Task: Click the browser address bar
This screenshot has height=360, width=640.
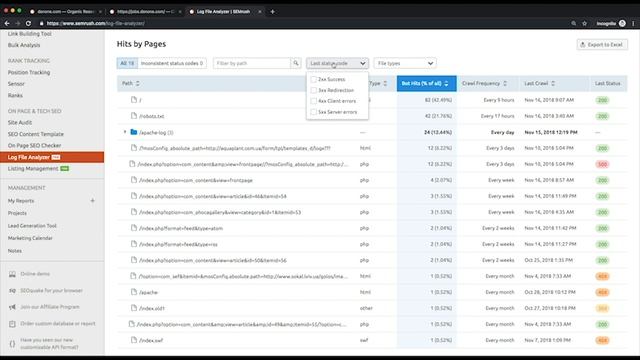Action: click(302, 23)
